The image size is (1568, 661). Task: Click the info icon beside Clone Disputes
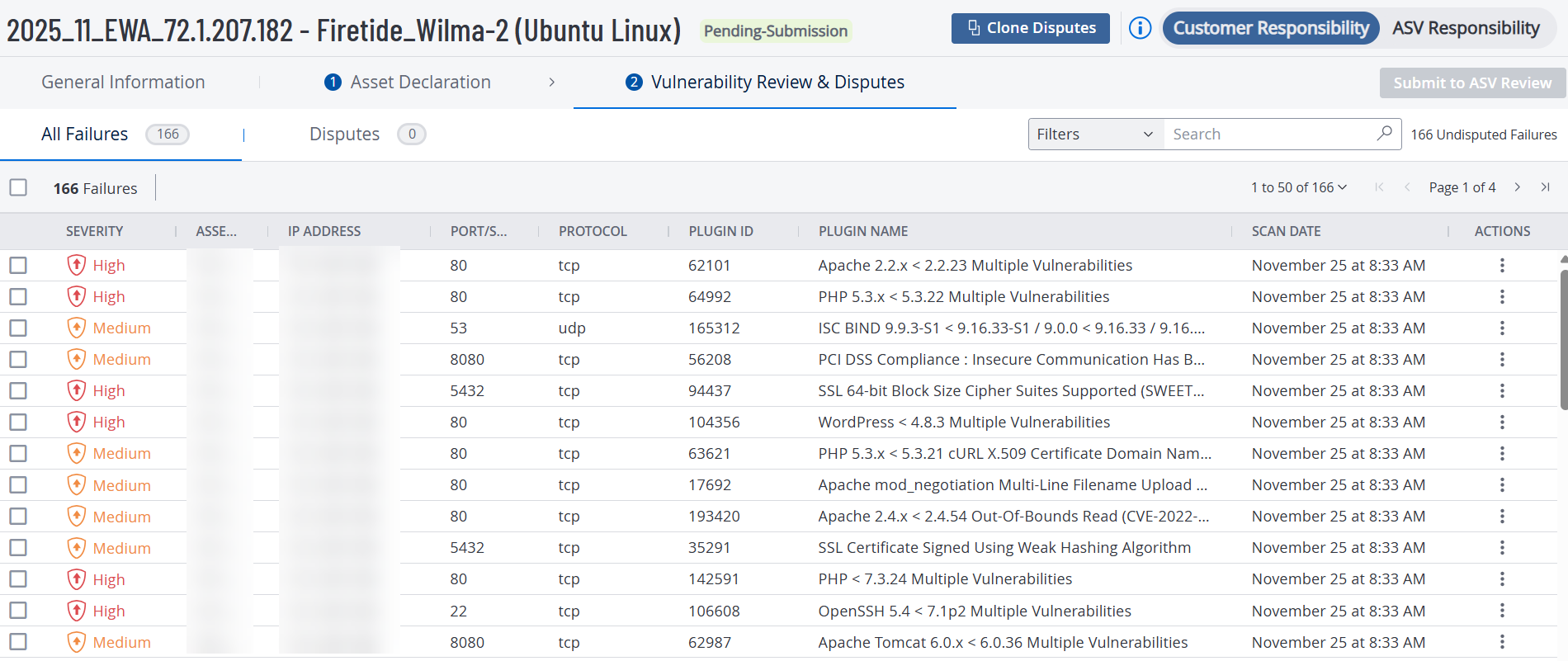pos(1140,28)
